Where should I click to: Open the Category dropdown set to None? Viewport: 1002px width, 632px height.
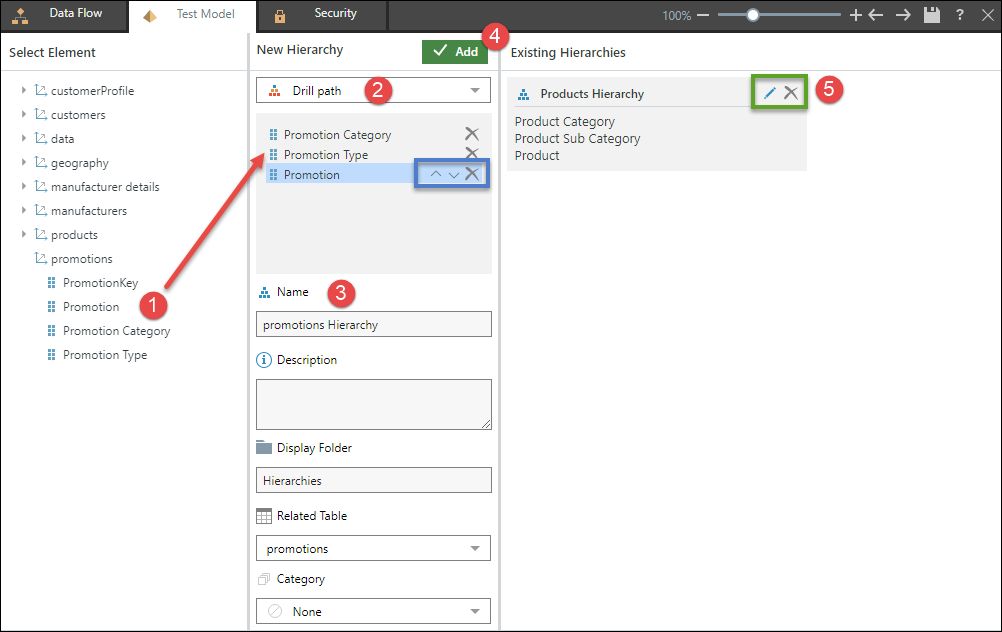tap(373, 611)
